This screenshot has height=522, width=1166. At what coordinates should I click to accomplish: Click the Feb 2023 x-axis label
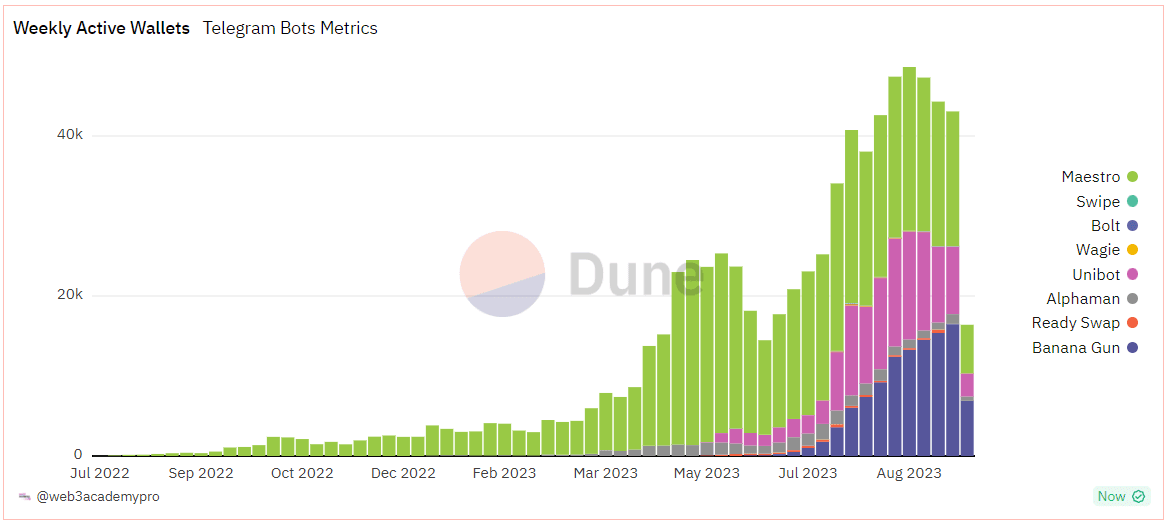coord(503,473)
